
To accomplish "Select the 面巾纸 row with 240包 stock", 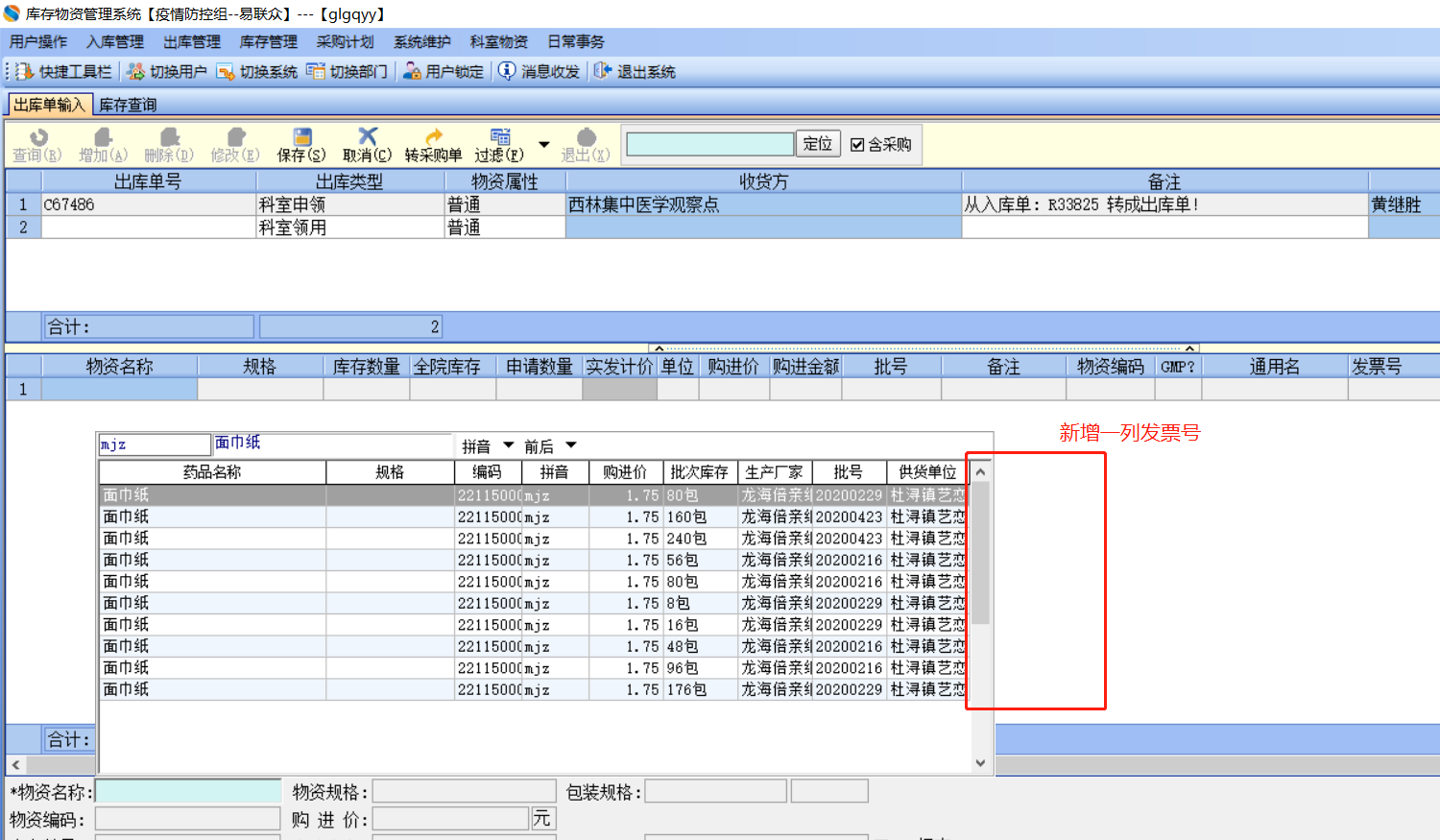I will [x=533, y=539].
